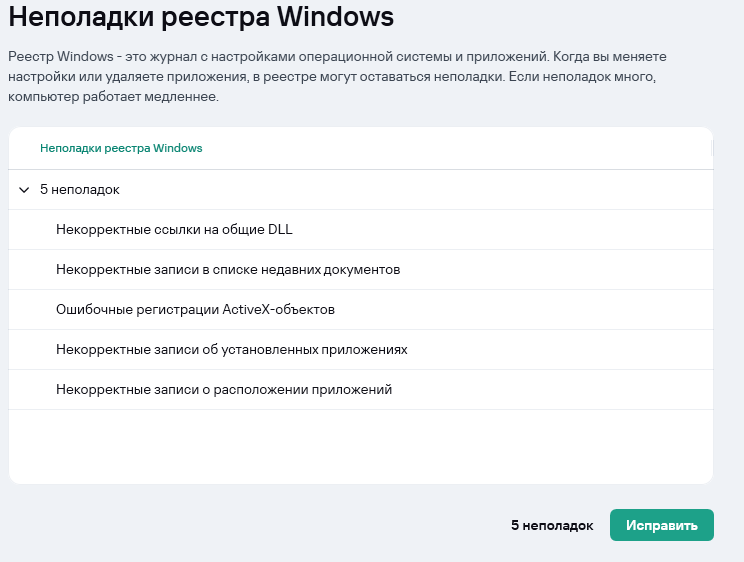Select 'Некорректные ссылки на общие DLL' row
Screen dimensions: 744x562
click(x=174, y=229)
